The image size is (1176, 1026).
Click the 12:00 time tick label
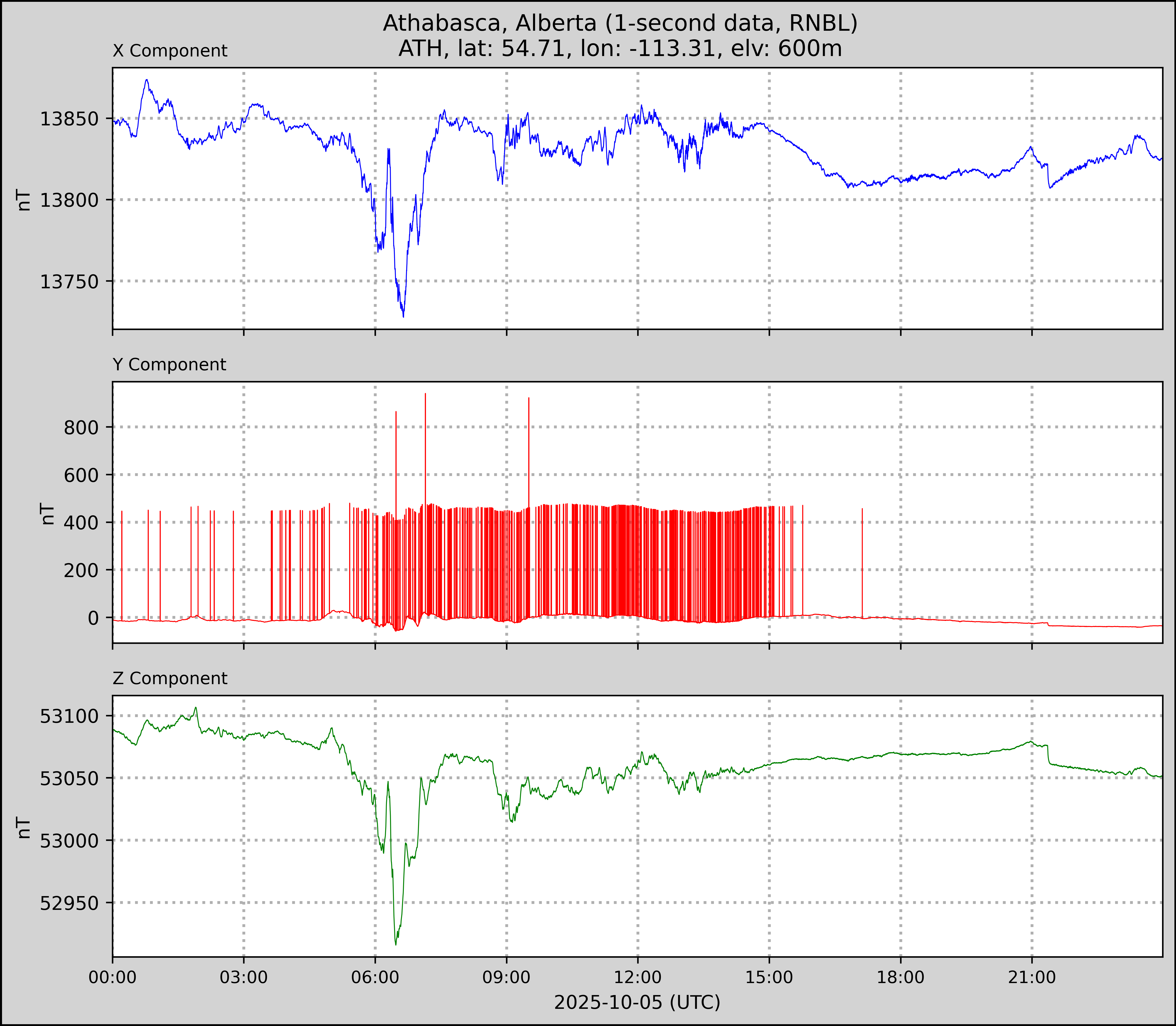(638, 977)
